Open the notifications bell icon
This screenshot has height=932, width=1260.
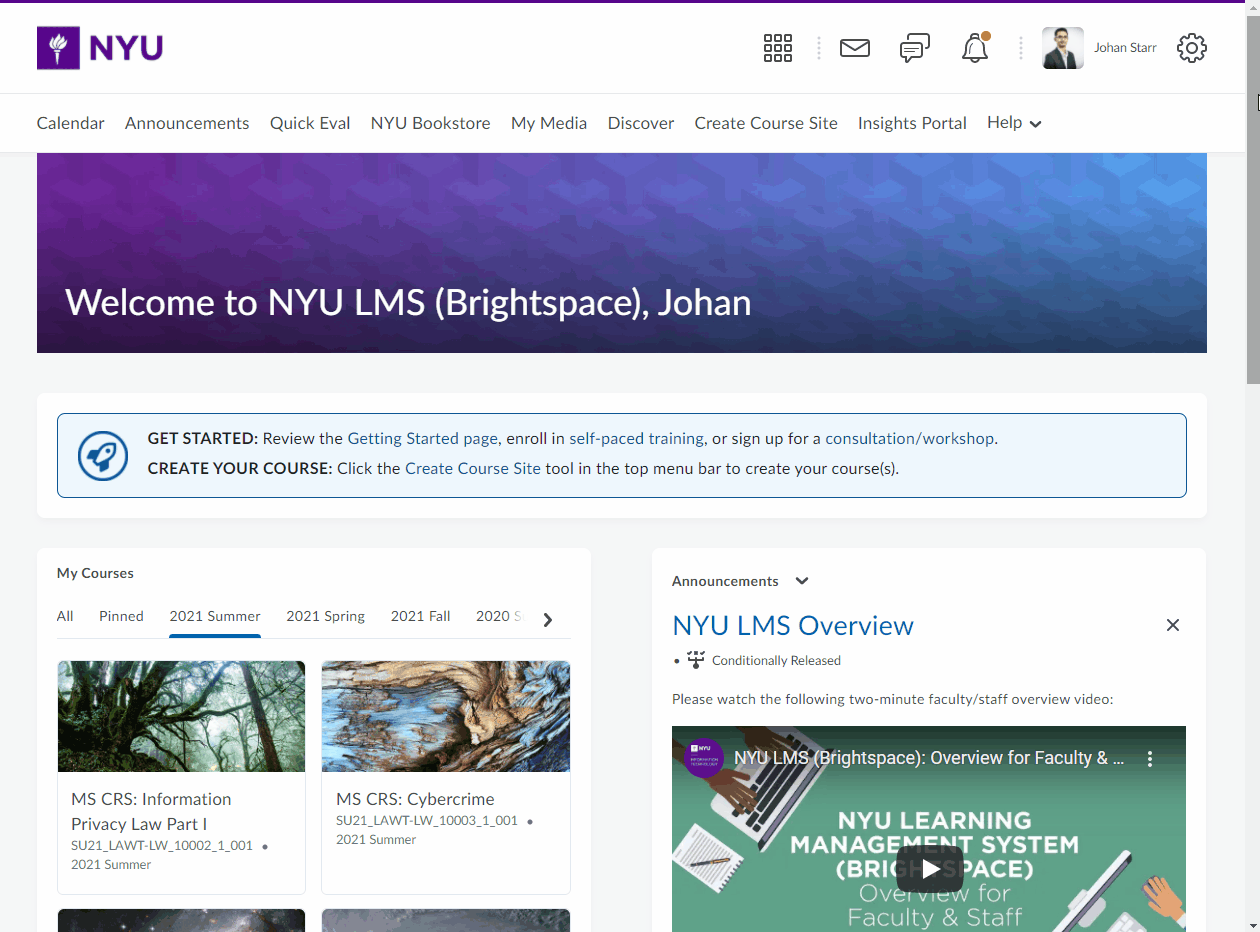975,48
